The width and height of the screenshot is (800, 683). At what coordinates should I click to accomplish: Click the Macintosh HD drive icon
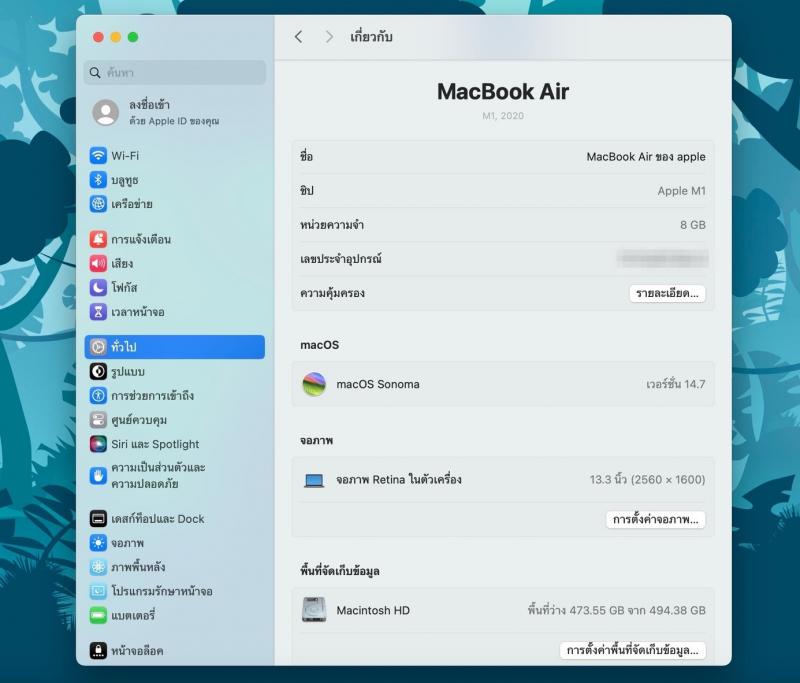coord(314,610)
